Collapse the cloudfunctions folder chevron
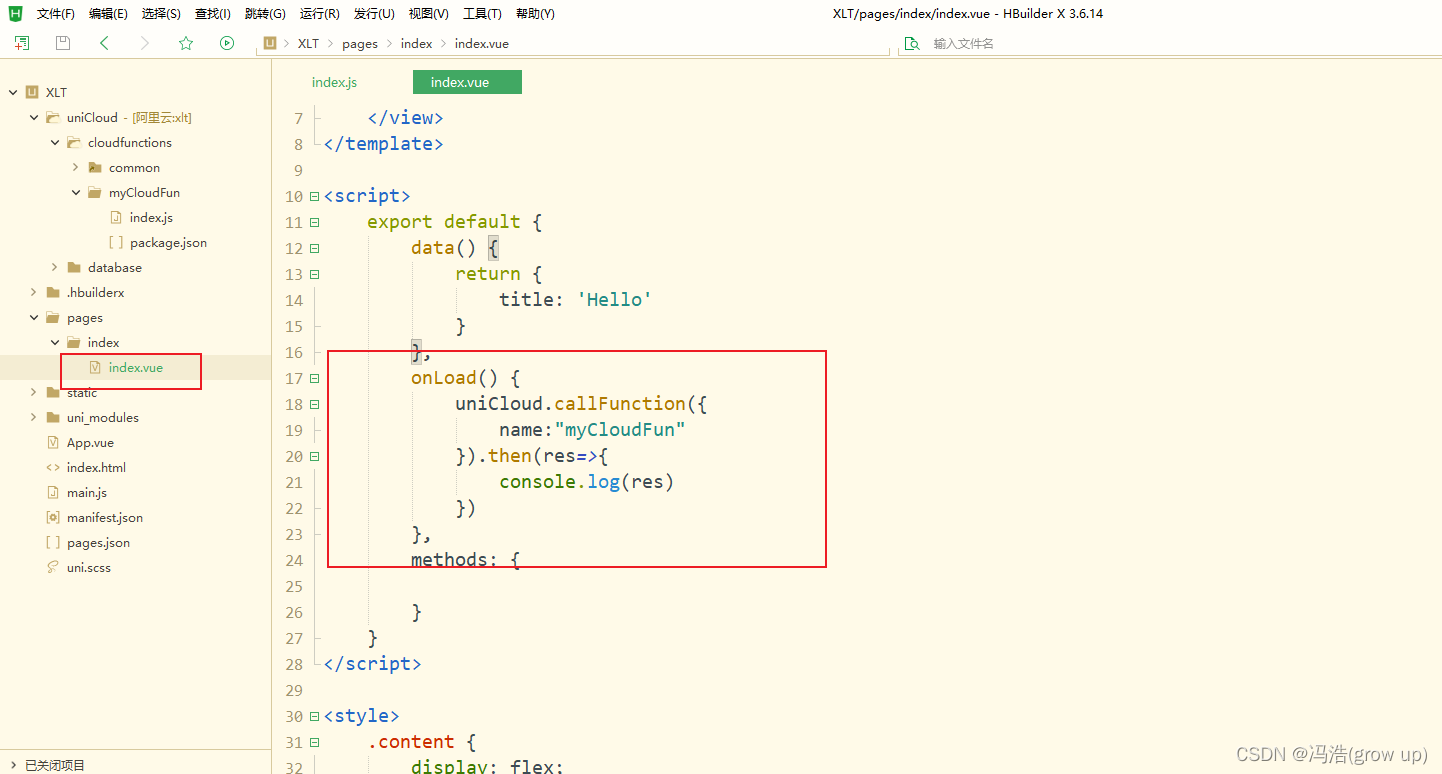This screenshot has height=774, width=1442. (x=55, y=142)
